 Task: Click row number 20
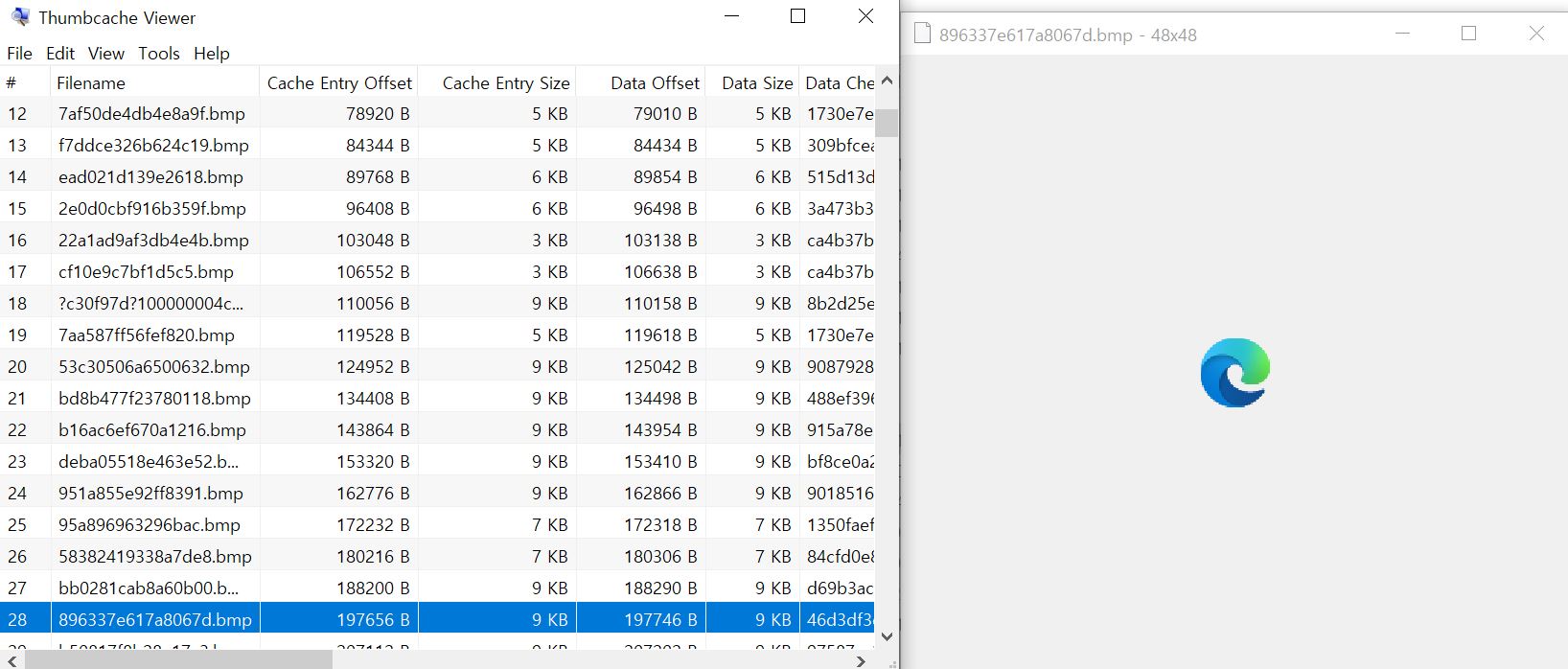17,366
